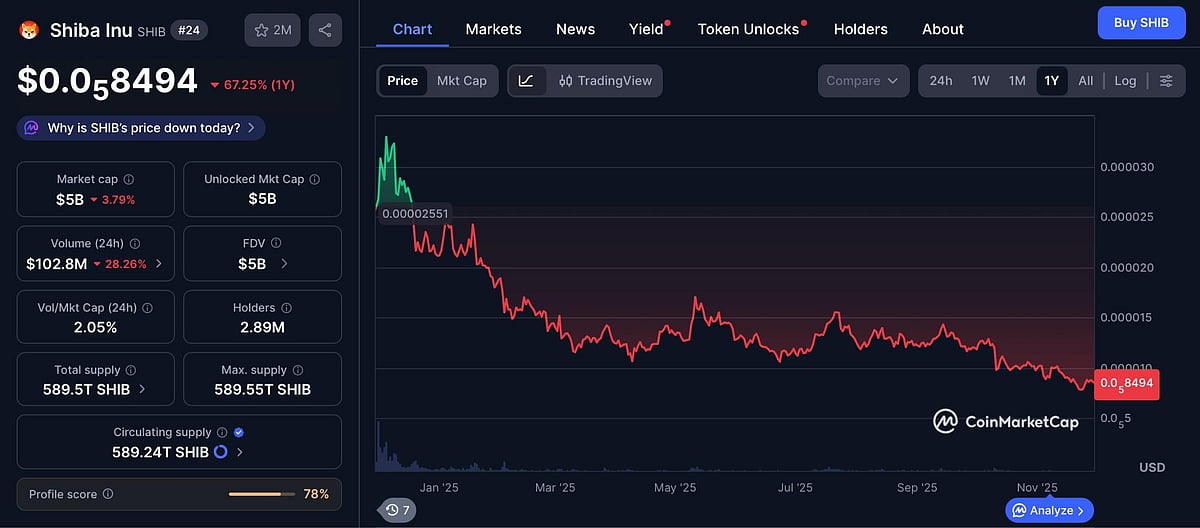Screen dimensions: 1200x528
Task: Click the 2.05% Vol/Mkt Cap value
Action: [95, 327]
